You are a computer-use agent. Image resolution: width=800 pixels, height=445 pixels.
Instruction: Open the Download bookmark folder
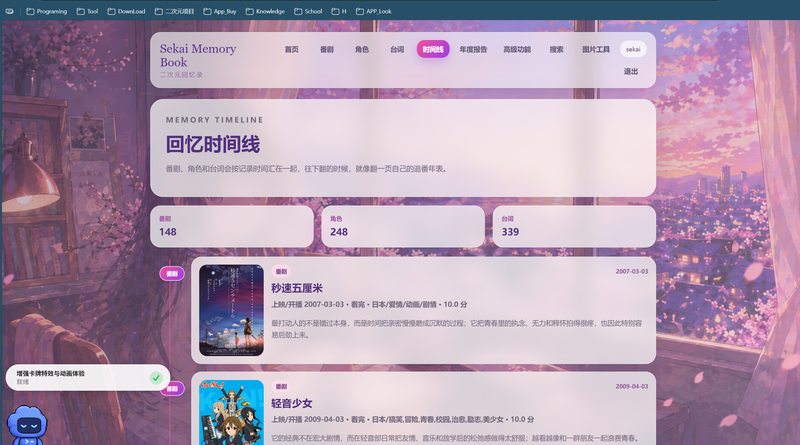click(x=126, y=11)
